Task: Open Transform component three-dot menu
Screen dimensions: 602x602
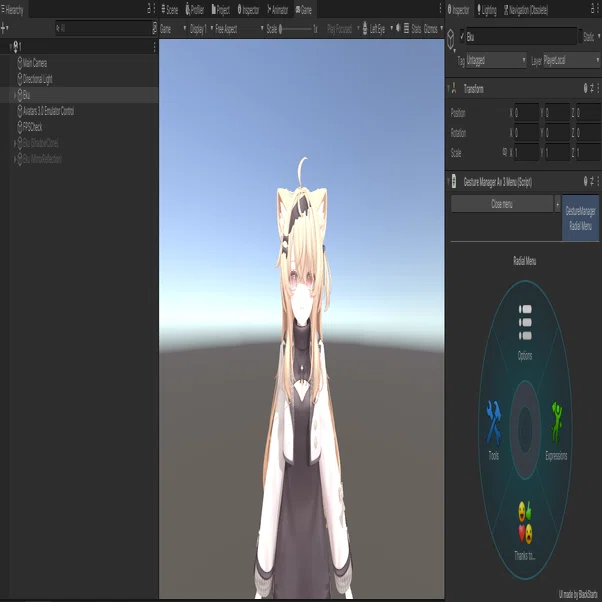Action: [x=598, y=88]
